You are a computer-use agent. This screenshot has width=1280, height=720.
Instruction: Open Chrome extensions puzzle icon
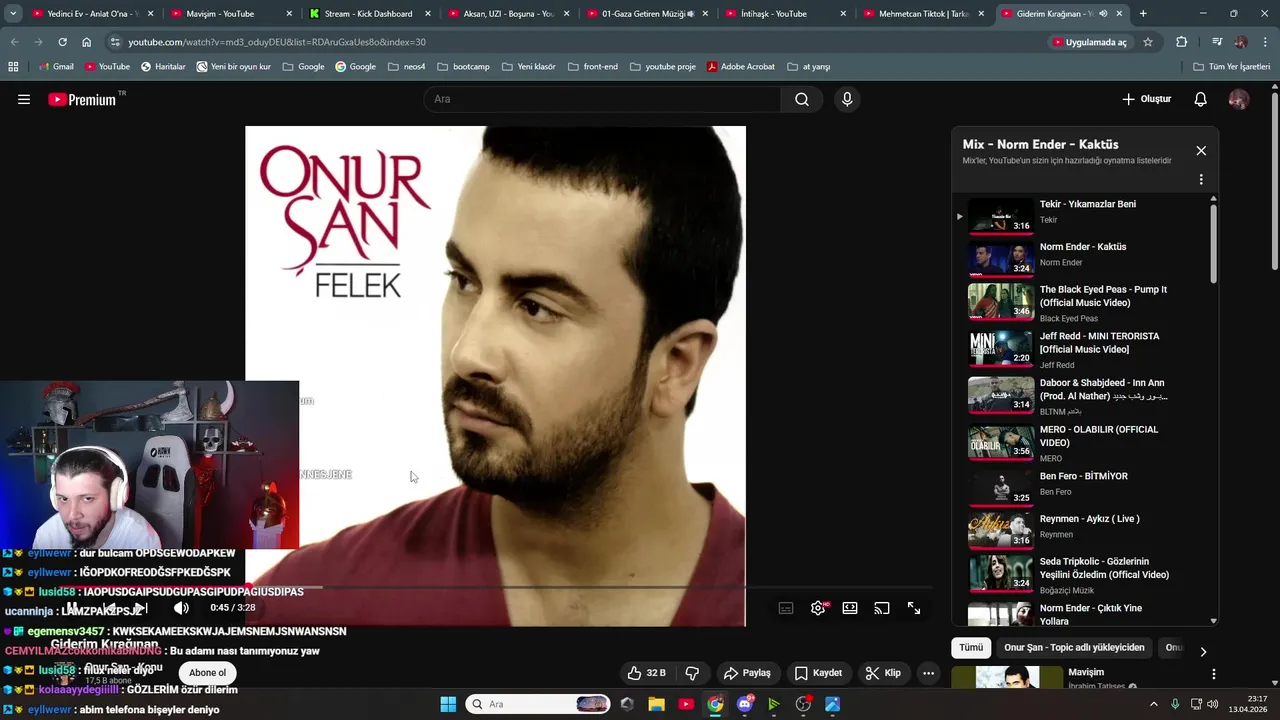(x=1182, y=42)
